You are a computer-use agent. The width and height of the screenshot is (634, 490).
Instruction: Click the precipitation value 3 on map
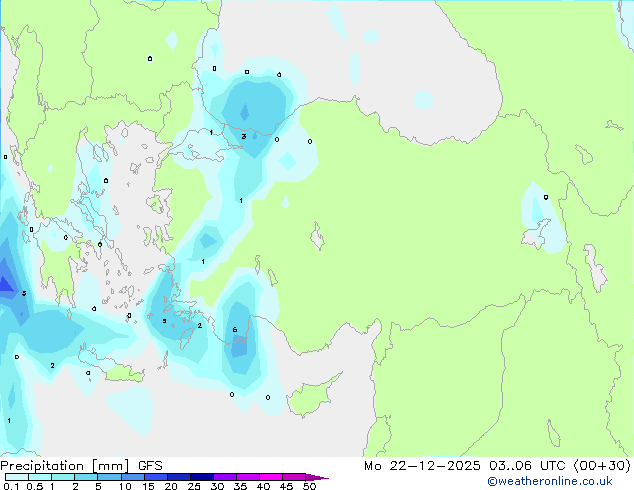tap(243, 137)
